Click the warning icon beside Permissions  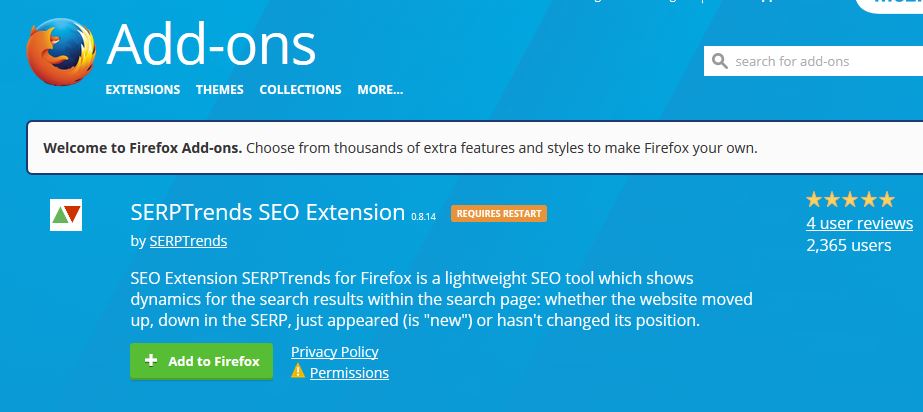(298, 372)
